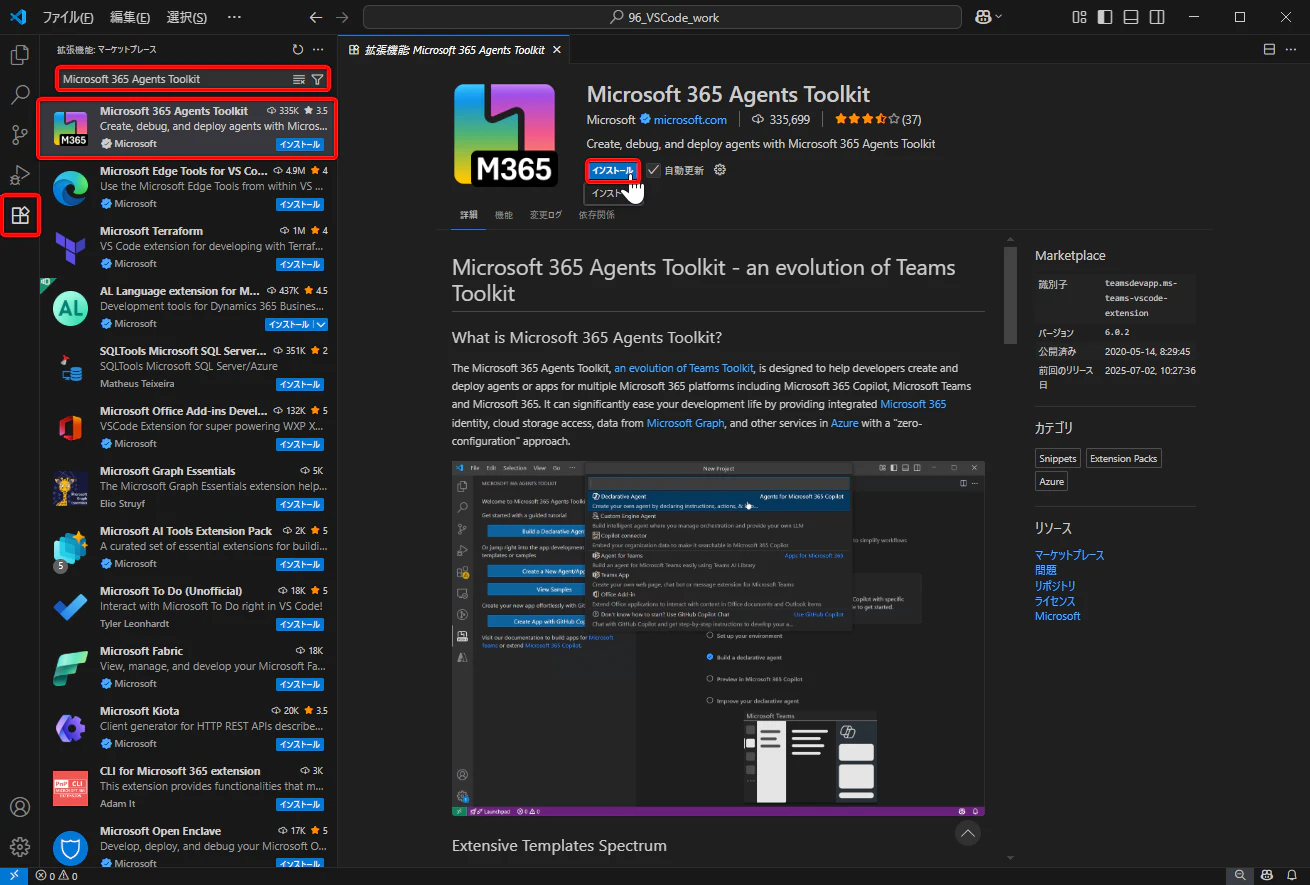Switch to the Dependencies tab
This screenshot has width=1310, height=885.
click(597, 215)
